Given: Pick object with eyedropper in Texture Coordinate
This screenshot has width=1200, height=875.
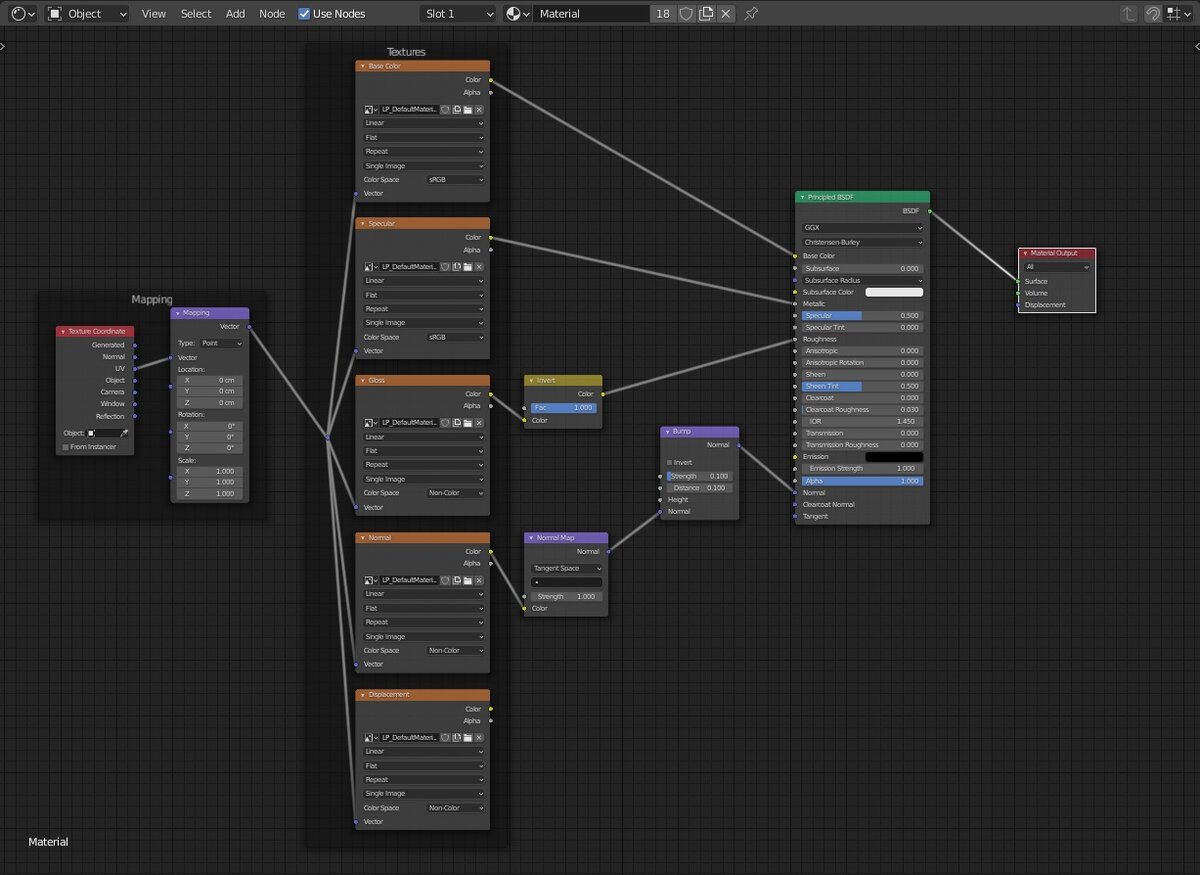Looking at the screenshot, I should point(125,433).
